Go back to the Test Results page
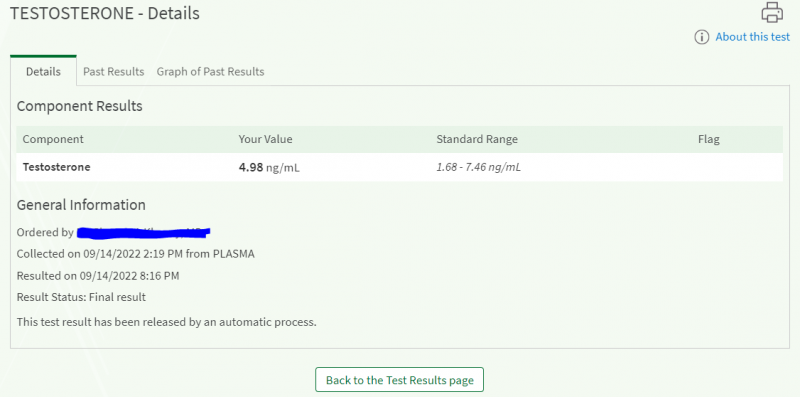The image size is (800, 397). click(x=399, y=380)
